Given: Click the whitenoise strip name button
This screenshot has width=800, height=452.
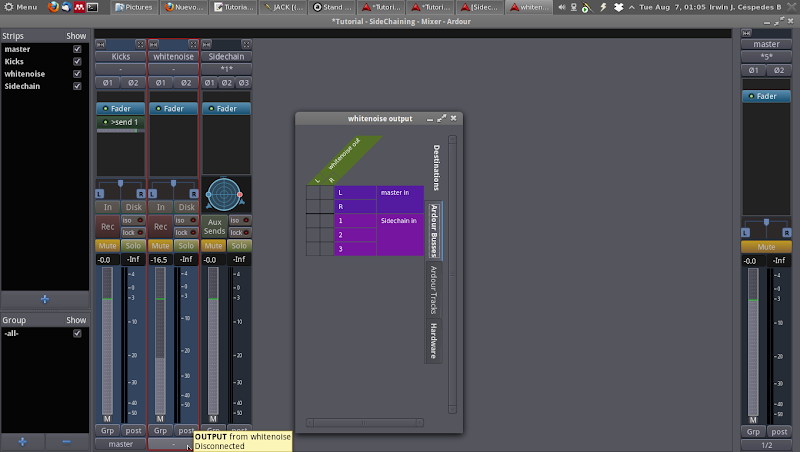Looking at the screenshot, I should pos(173,57).
